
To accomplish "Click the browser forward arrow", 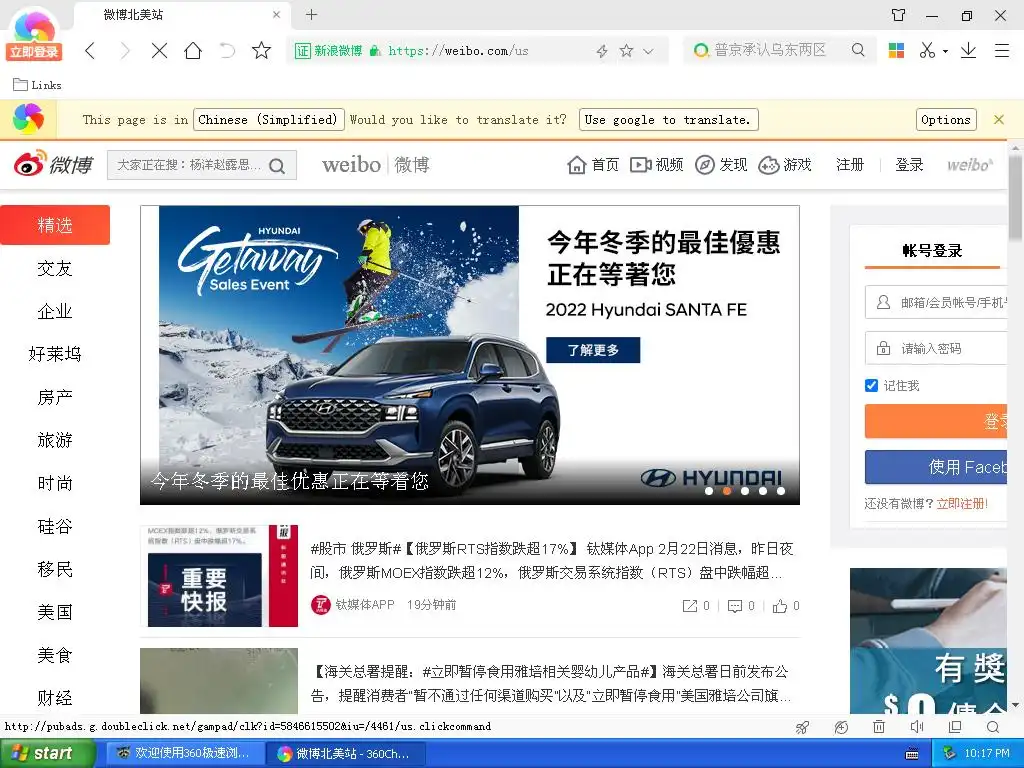I will click(x=125, y=51).
